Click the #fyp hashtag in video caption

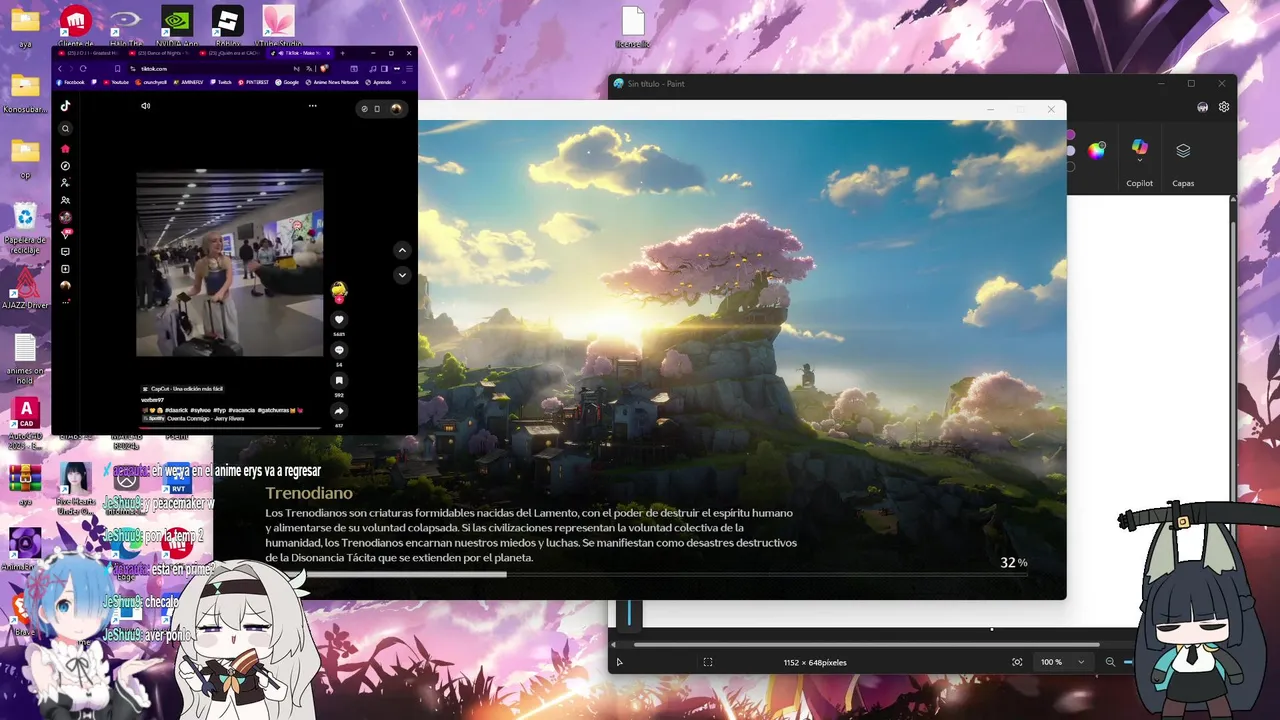click(218, 410)
